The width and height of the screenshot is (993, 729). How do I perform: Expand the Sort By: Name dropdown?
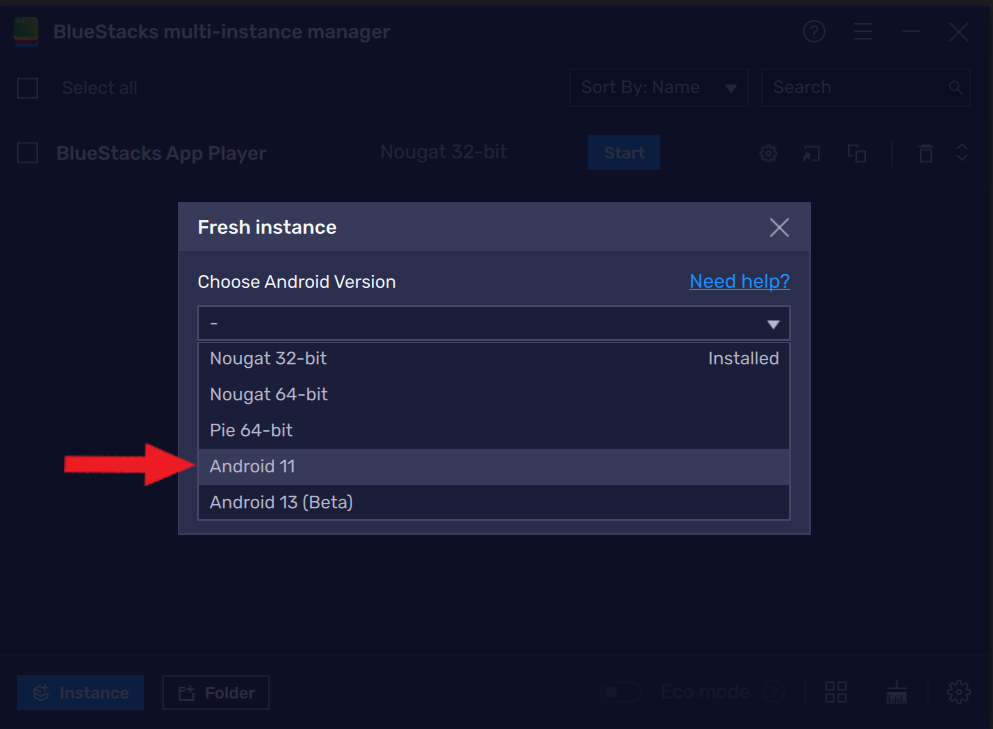659,87
